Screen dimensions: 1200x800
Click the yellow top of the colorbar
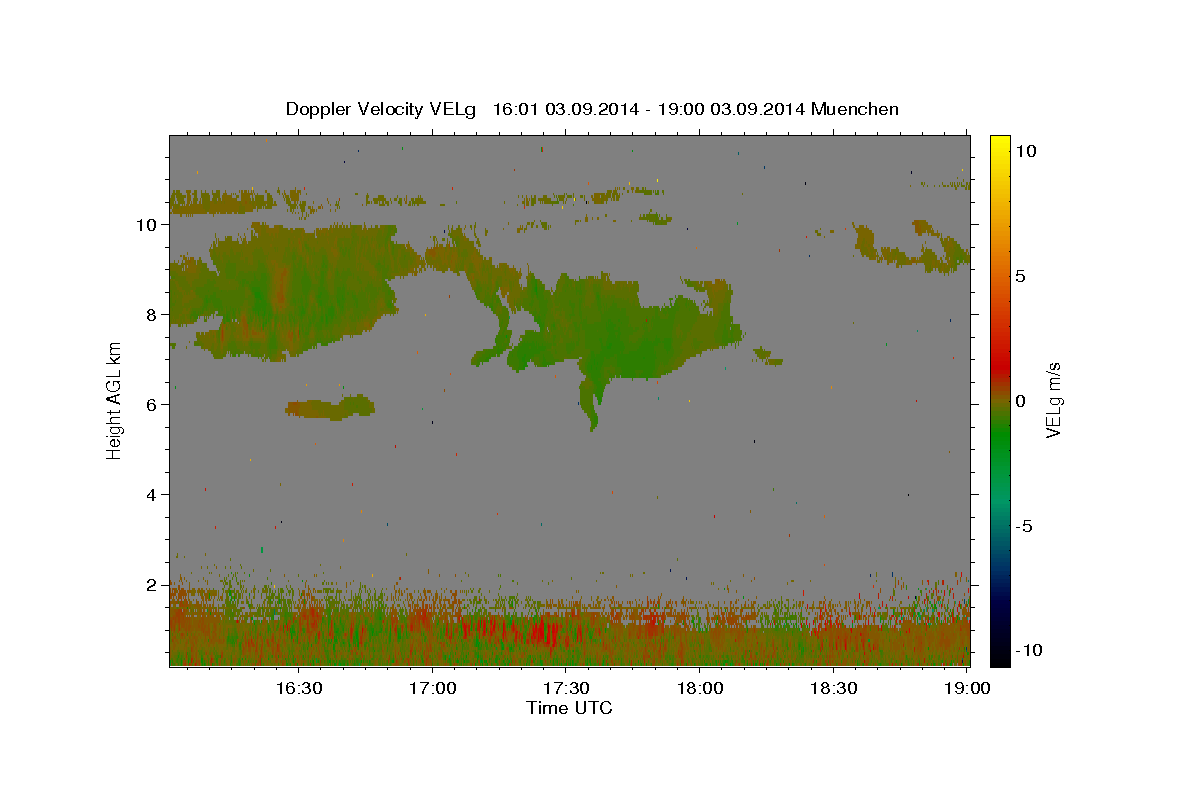1000,145
